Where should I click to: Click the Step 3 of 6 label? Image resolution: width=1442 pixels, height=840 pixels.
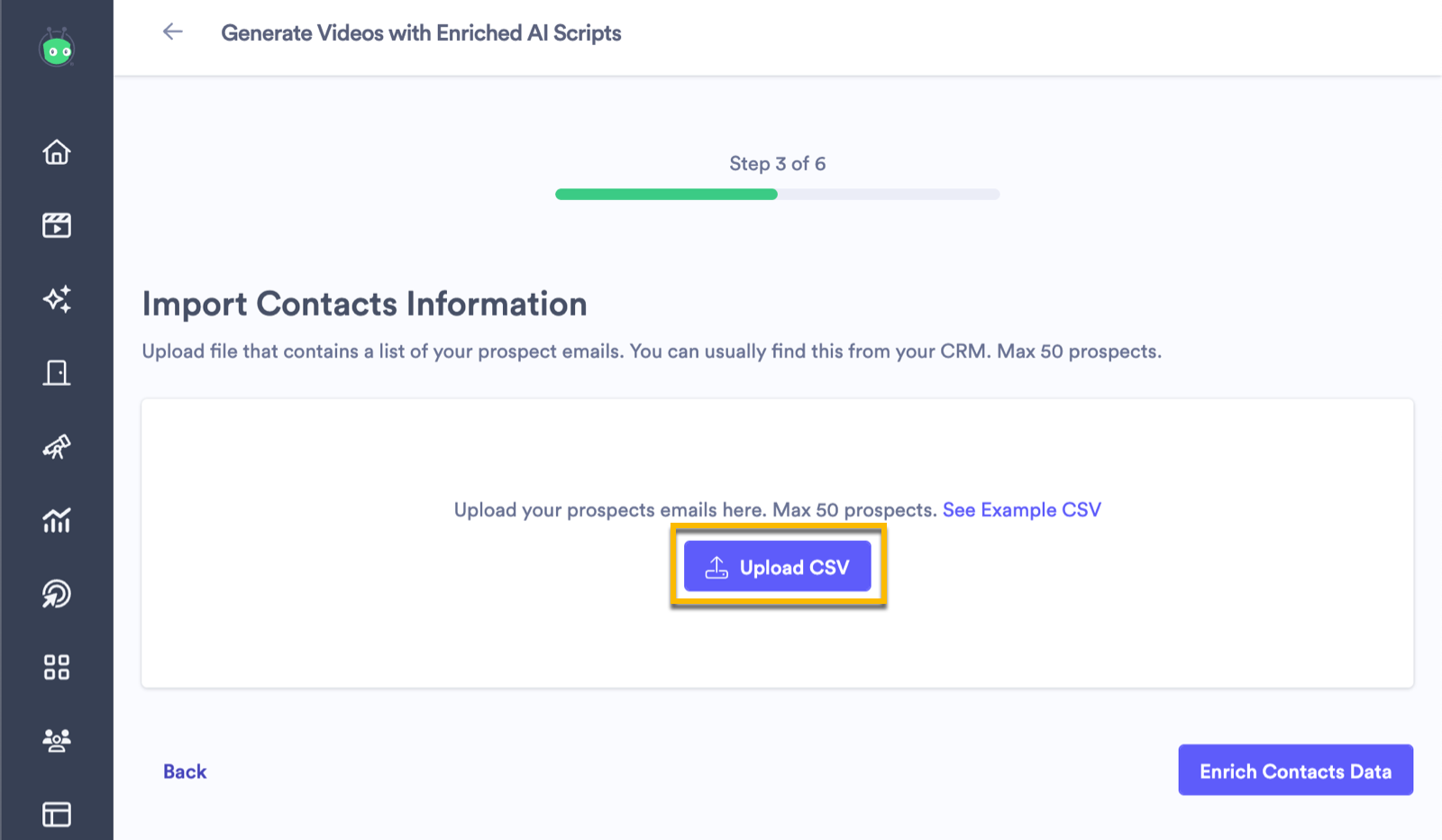click(777, 163)
